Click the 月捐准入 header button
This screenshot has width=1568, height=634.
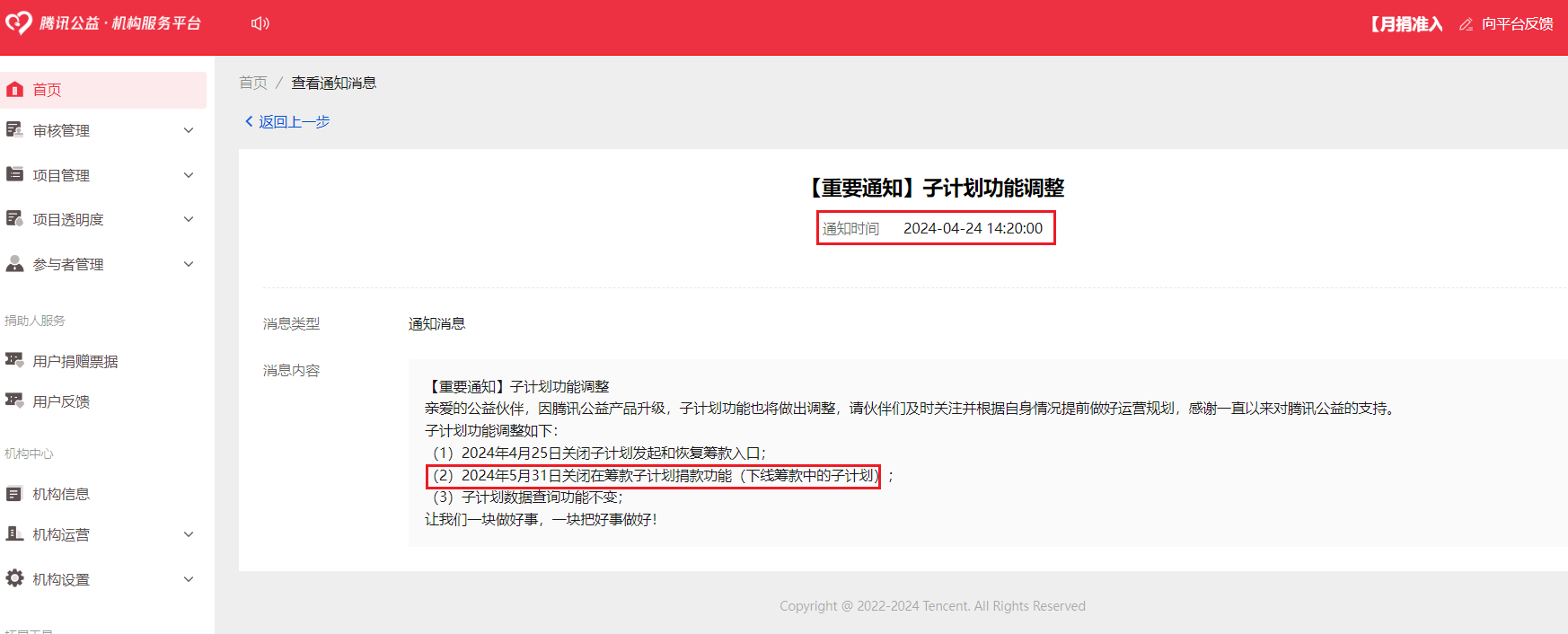pos(1406,24)
